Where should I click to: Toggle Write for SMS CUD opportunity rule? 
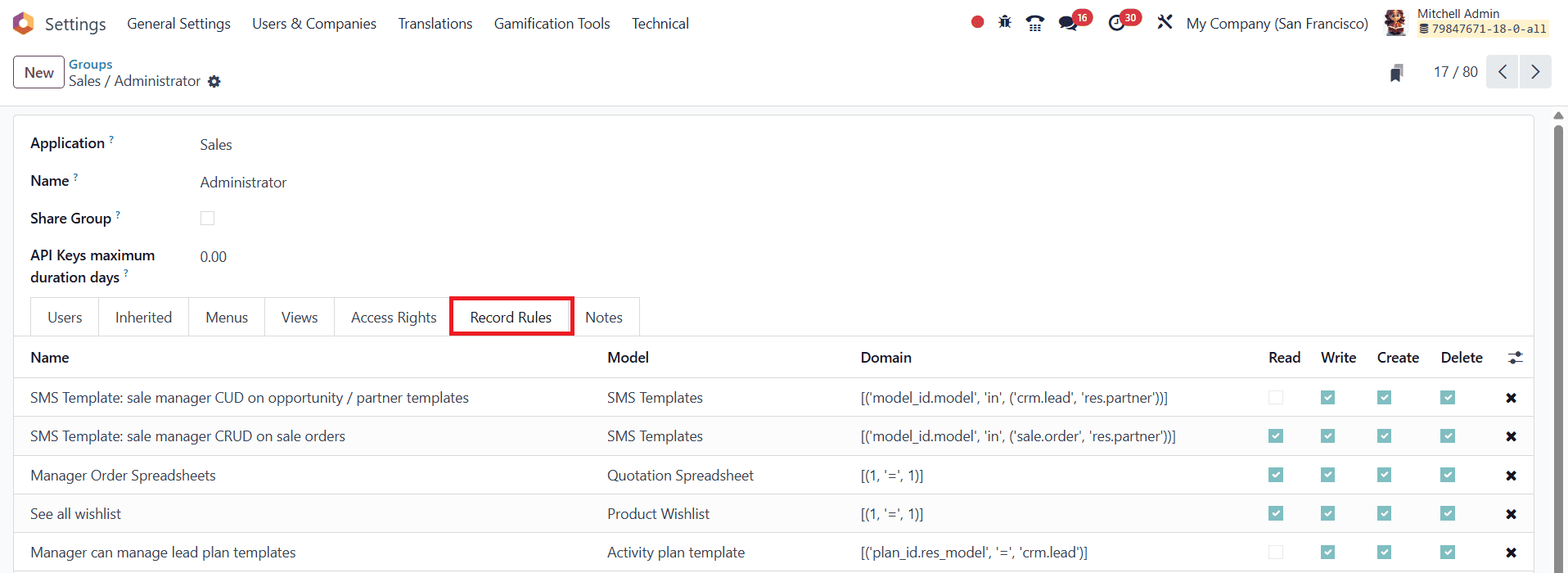pos(1327,398)
